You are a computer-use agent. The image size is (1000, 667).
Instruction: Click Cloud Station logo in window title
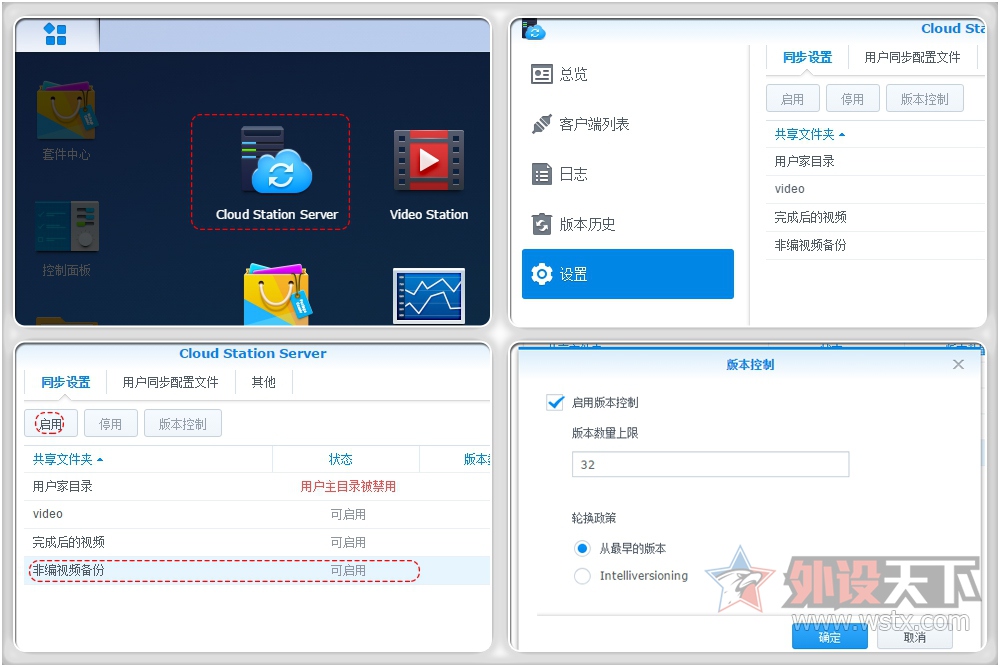[x=533, y=29]
